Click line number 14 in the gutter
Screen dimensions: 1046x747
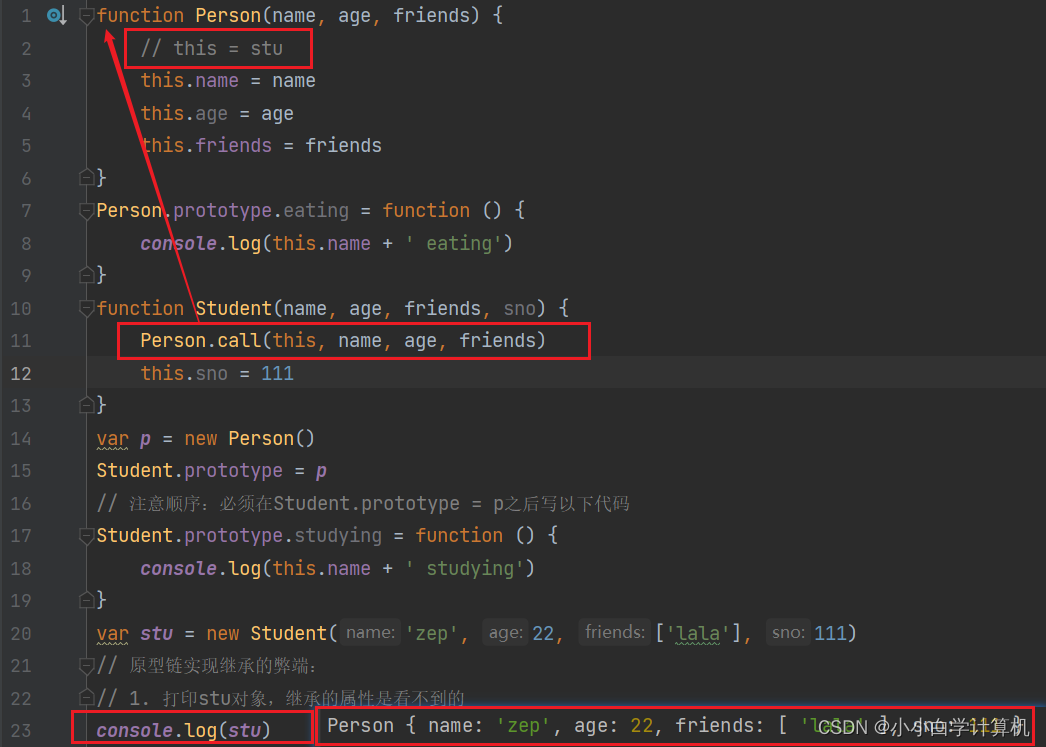pyautogui.click(x=21, y=438)
